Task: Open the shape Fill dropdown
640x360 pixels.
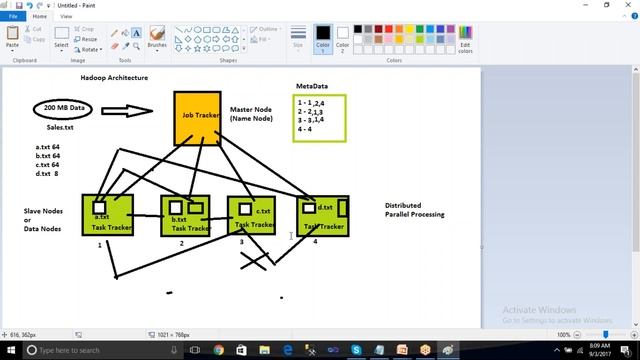Action: (260, 39)
